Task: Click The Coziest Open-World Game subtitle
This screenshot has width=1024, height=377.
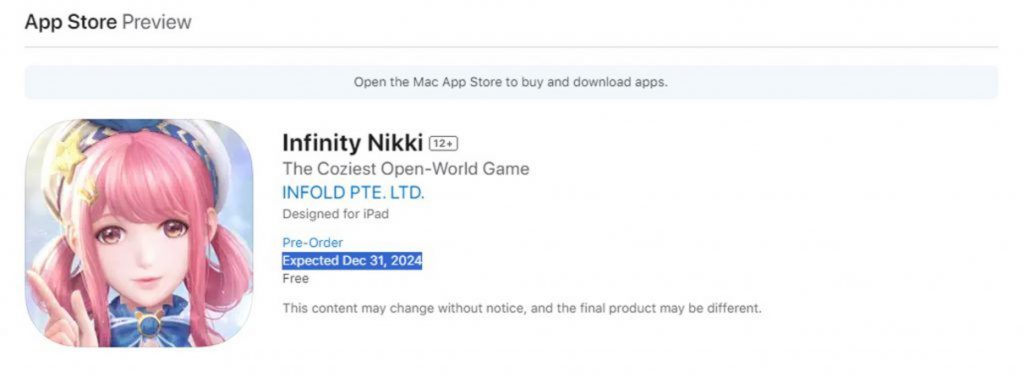Action: click(x=406, y=169)
